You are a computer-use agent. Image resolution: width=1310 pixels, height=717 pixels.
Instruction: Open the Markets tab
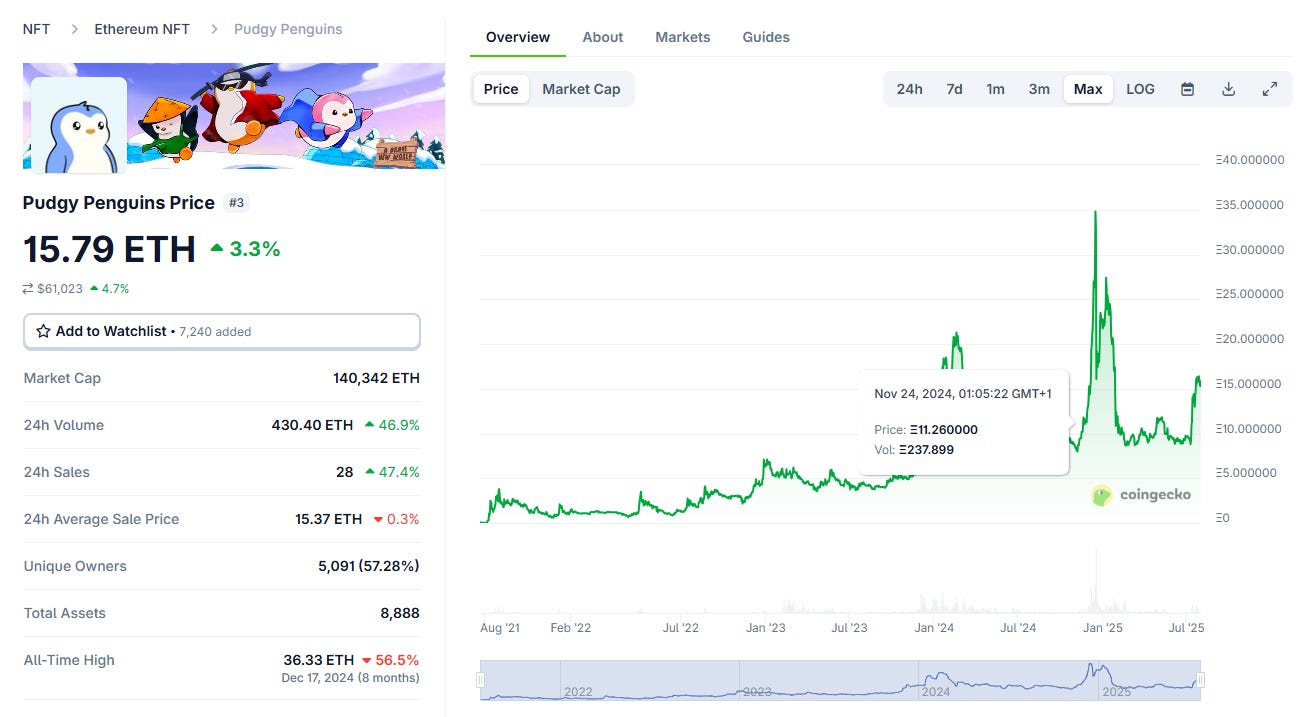tap(683, 37)
